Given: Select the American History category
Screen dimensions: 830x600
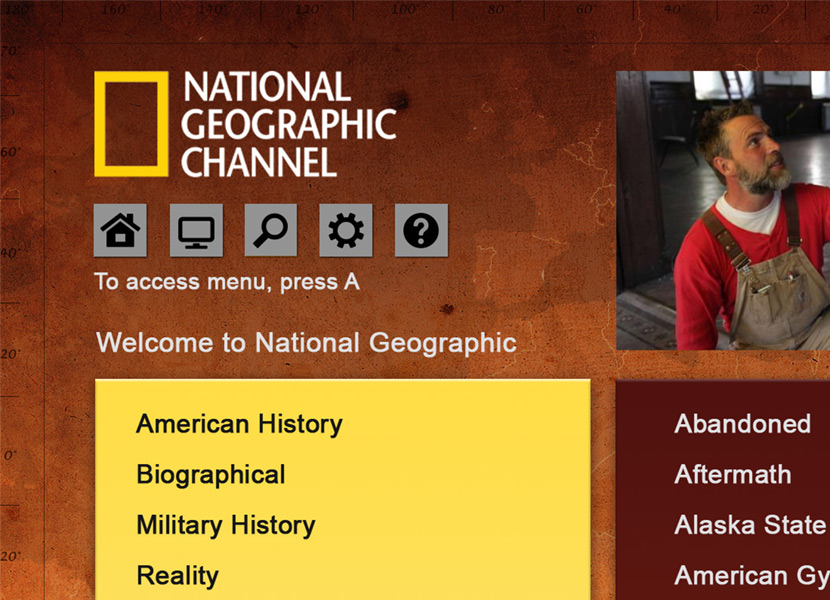Looking at the screenshot, I should click(239, 424).
